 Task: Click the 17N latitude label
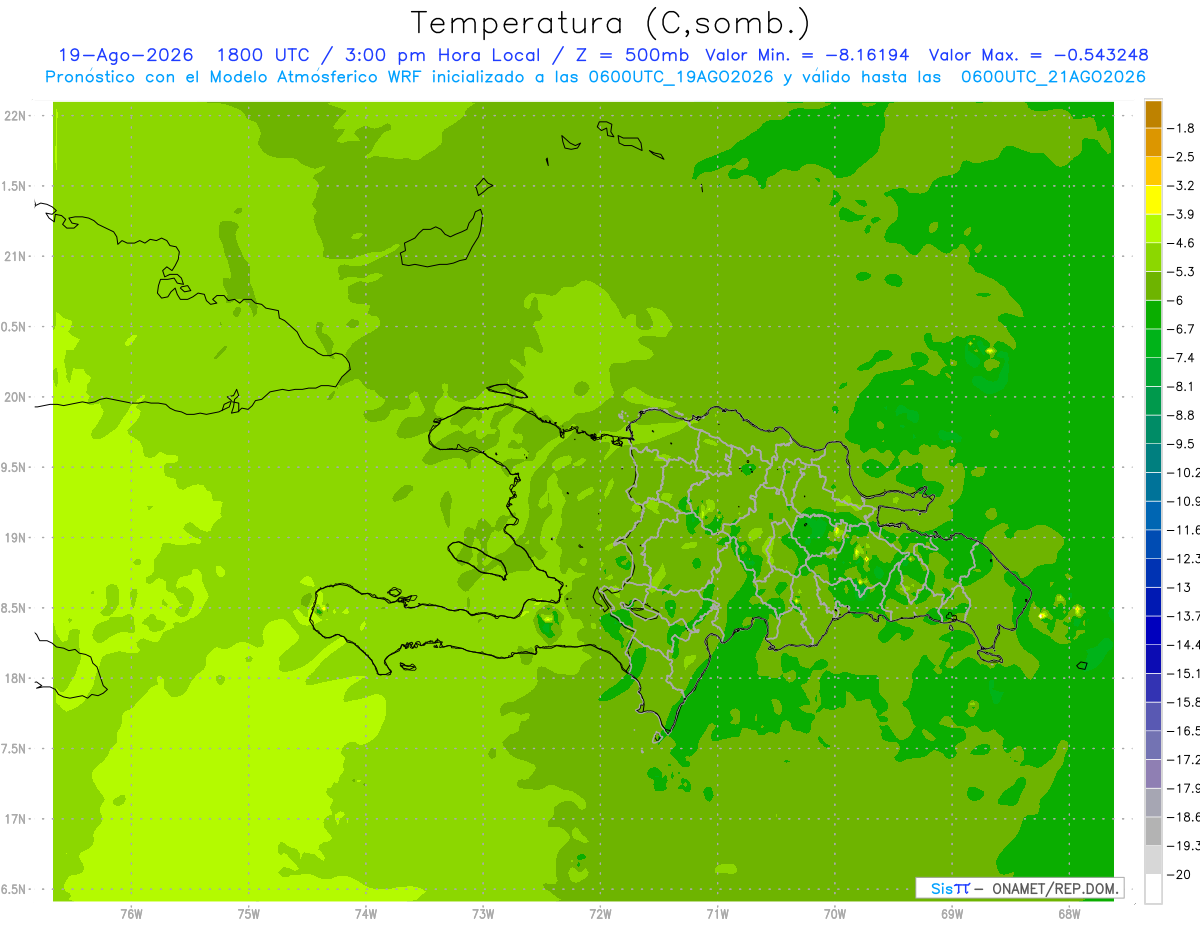15,819
